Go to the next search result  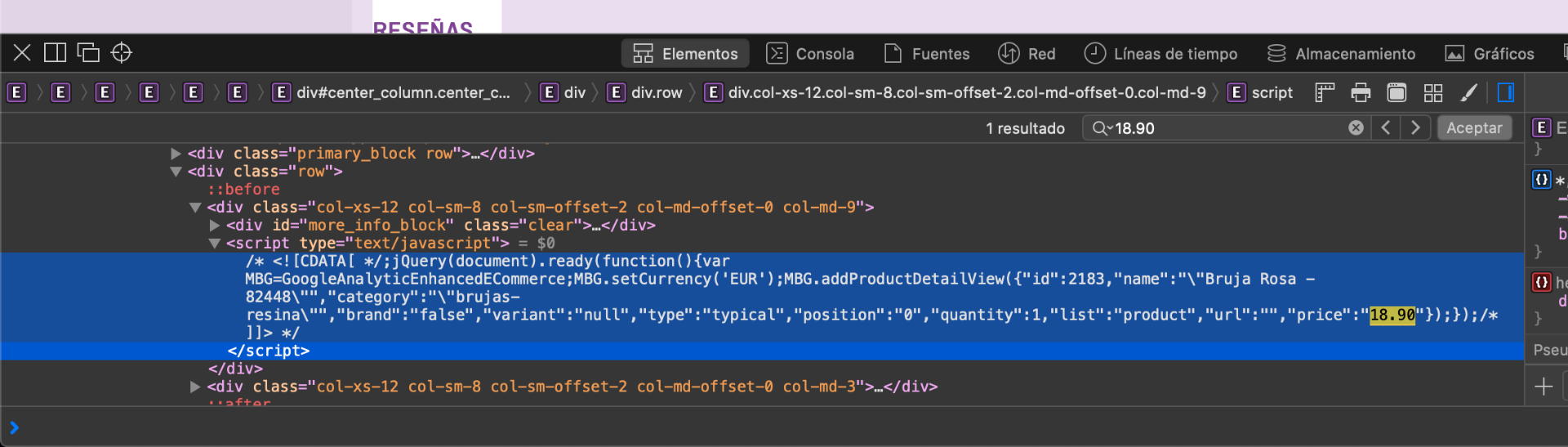click(x=1415, y=128)
